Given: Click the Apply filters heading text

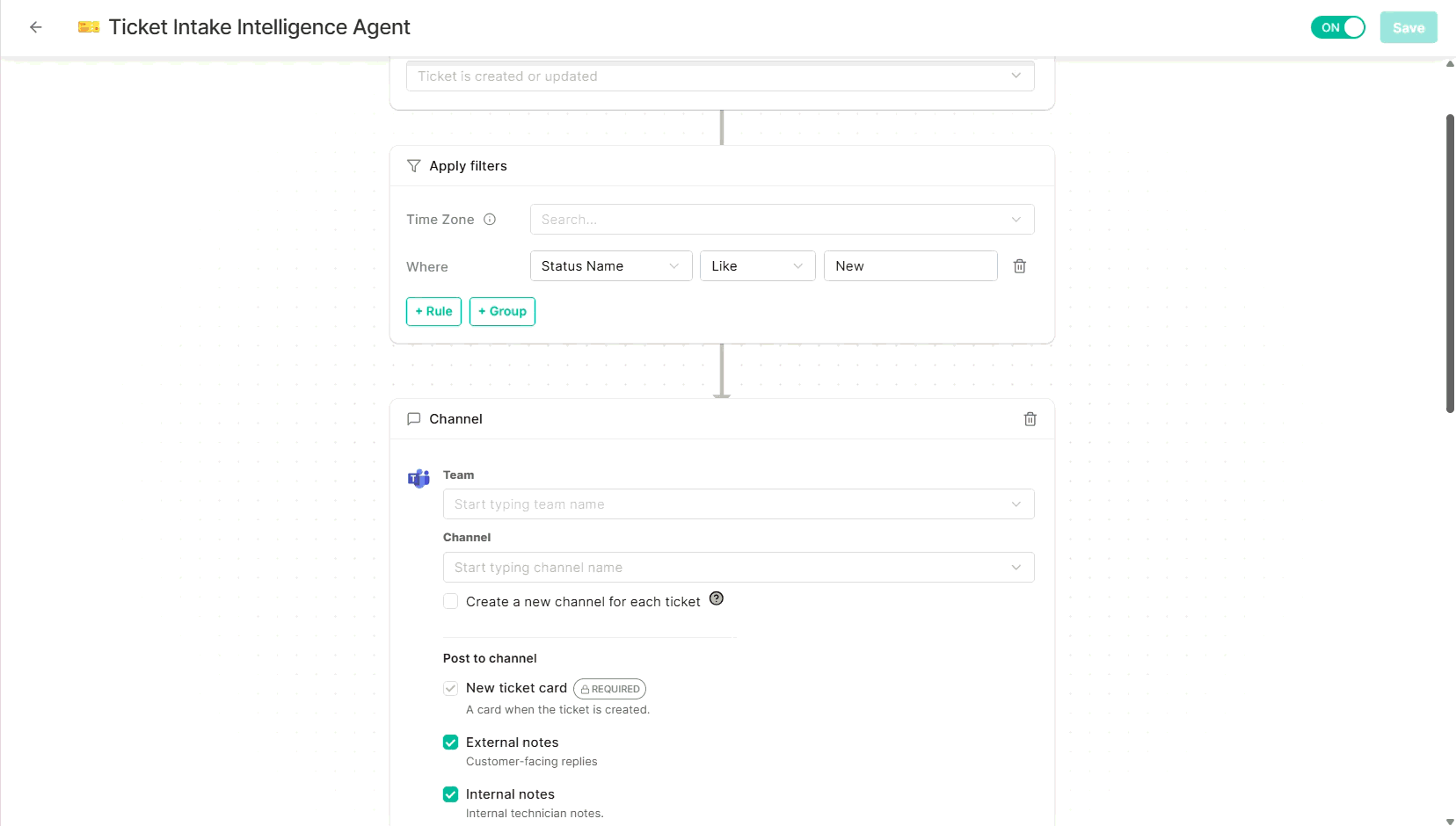Looking at the screenshot, I should coord(468,166).
